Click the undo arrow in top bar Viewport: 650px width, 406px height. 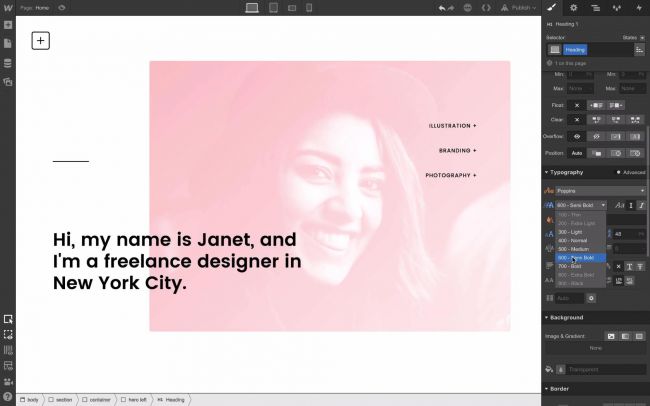(x=442, y=8)
